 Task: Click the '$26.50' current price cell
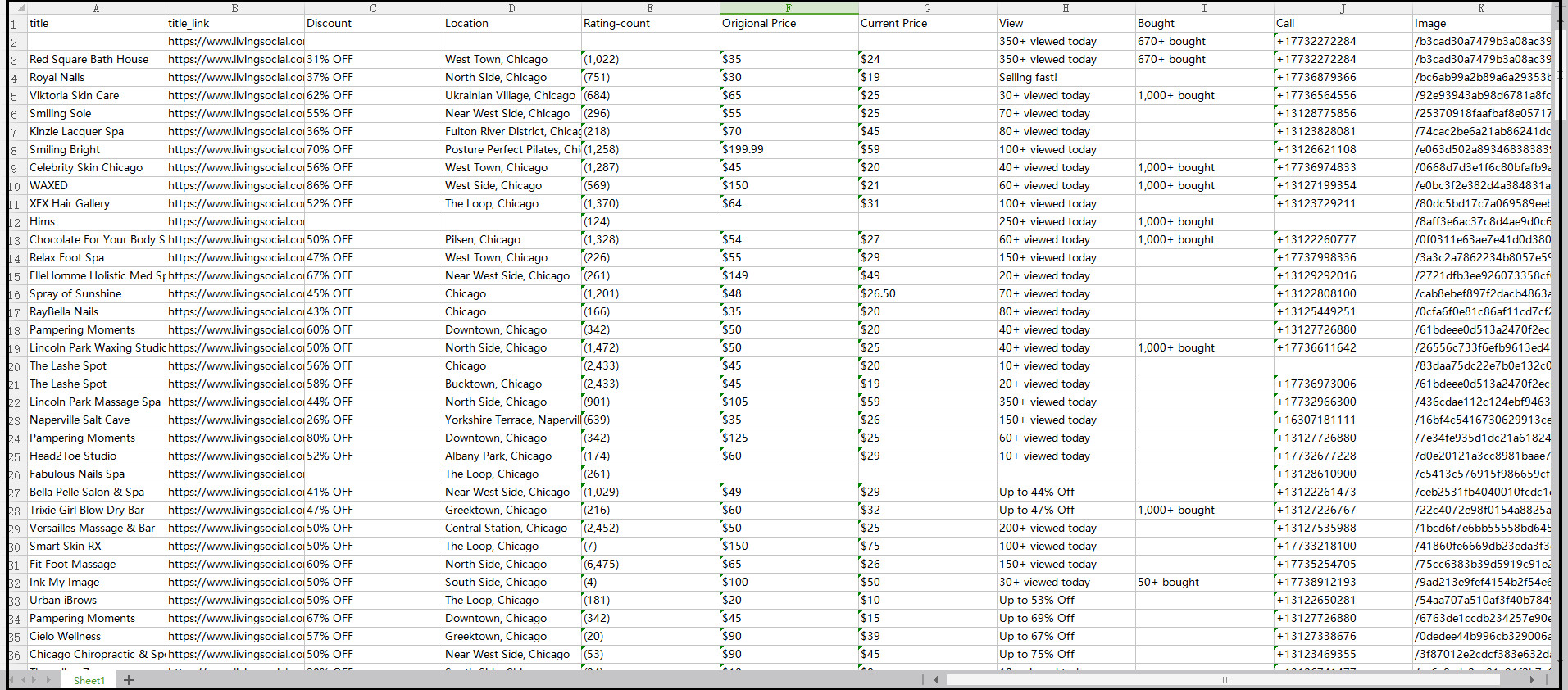coord(927,294)
